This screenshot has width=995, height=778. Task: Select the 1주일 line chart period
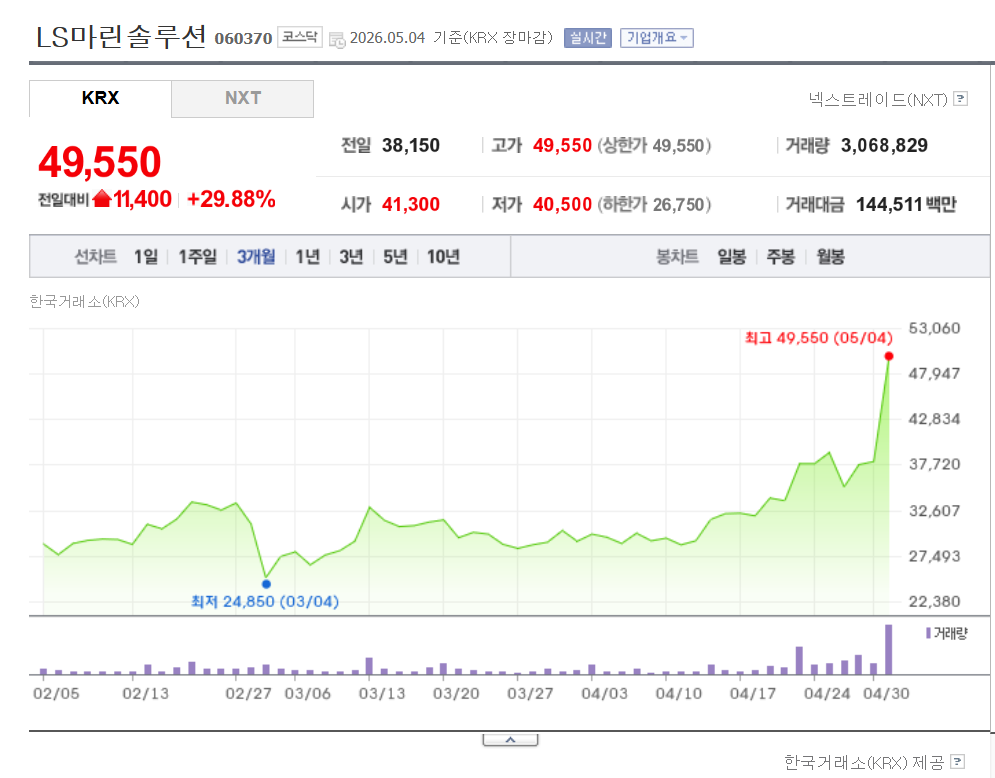coord(197,257)
